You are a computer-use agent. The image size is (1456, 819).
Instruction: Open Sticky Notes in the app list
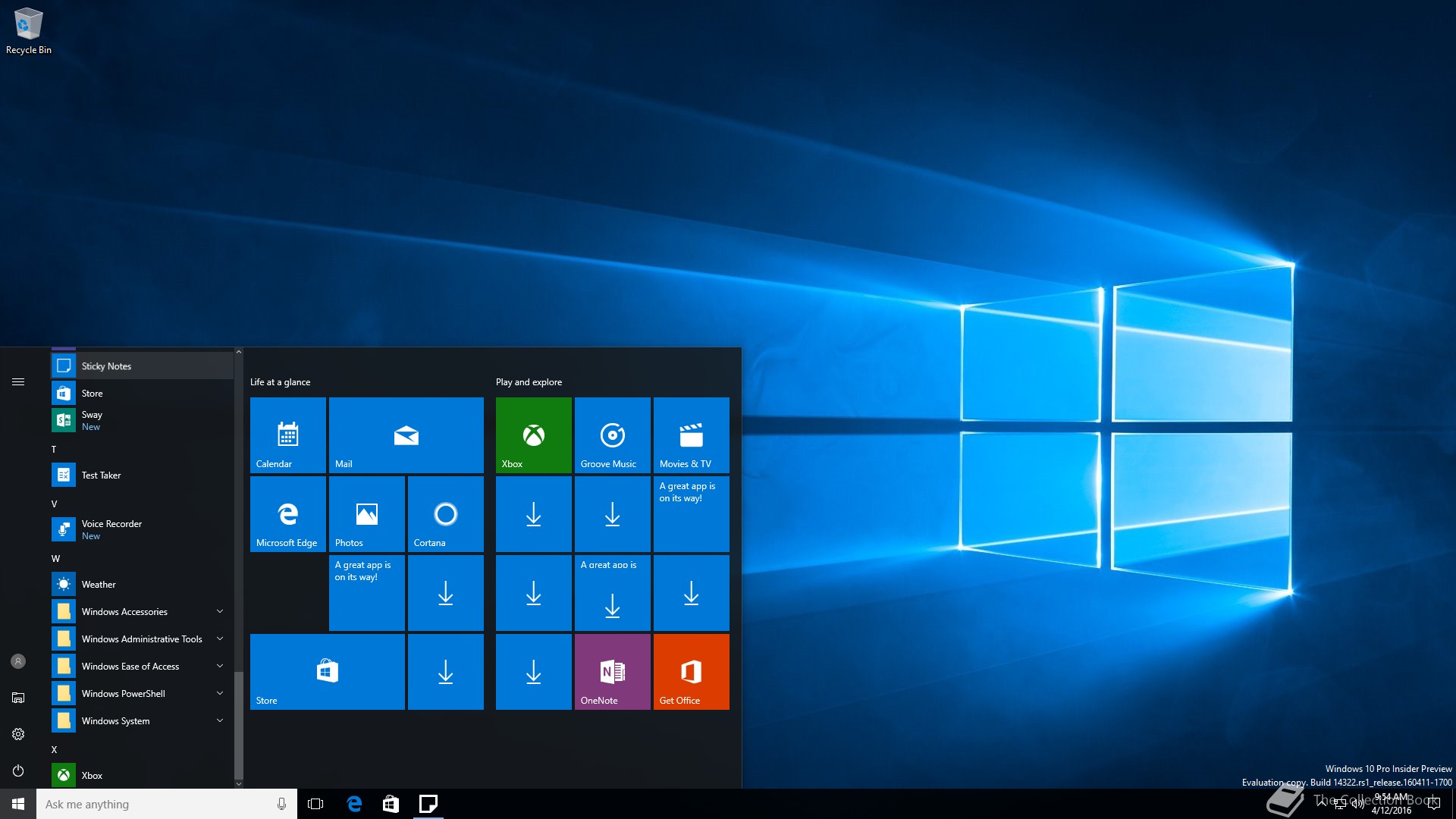[142, 366]
